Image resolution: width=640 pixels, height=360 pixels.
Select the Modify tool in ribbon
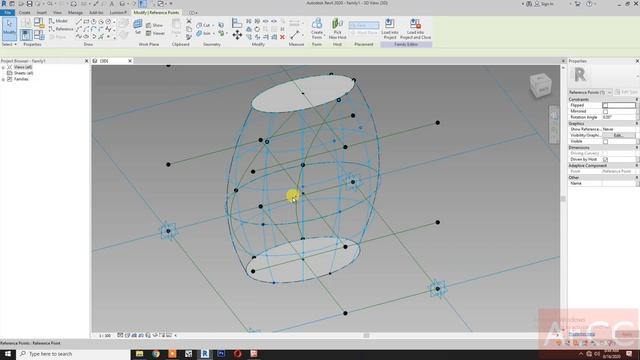9,28
